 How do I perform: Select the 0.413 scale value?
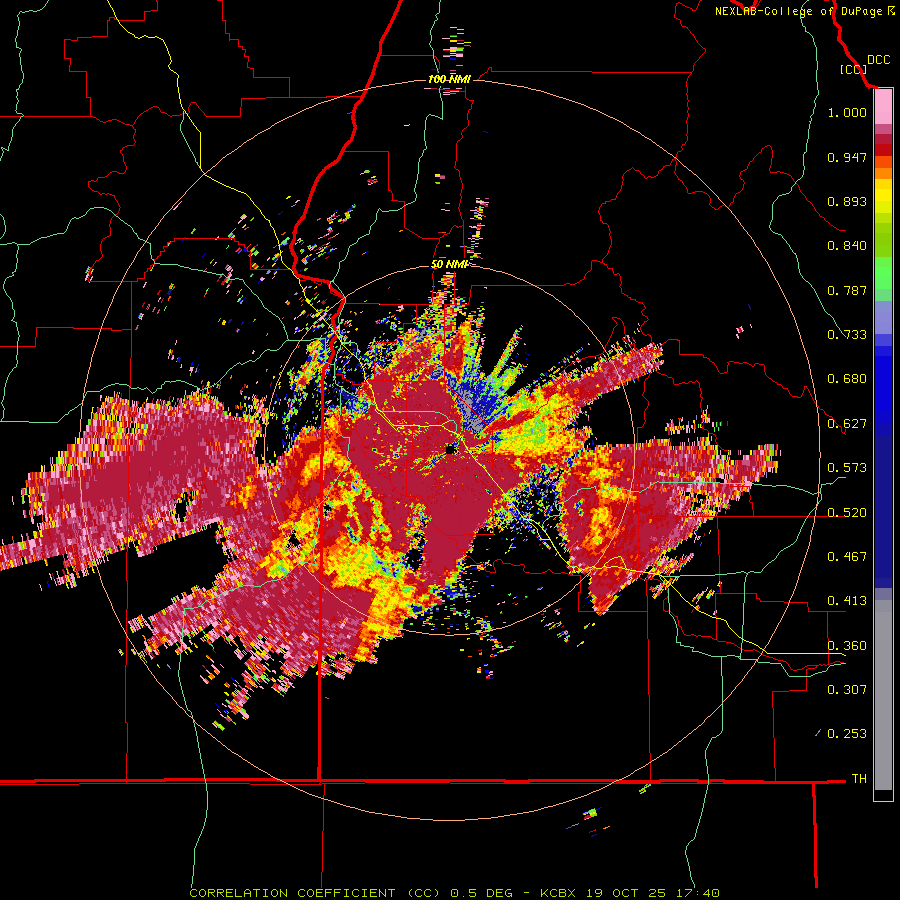point(847,601)
